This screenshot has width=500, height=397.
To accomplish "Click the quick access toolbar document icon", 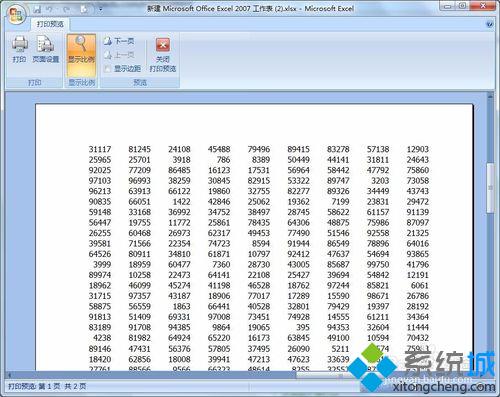I will [x=84, y=9].
